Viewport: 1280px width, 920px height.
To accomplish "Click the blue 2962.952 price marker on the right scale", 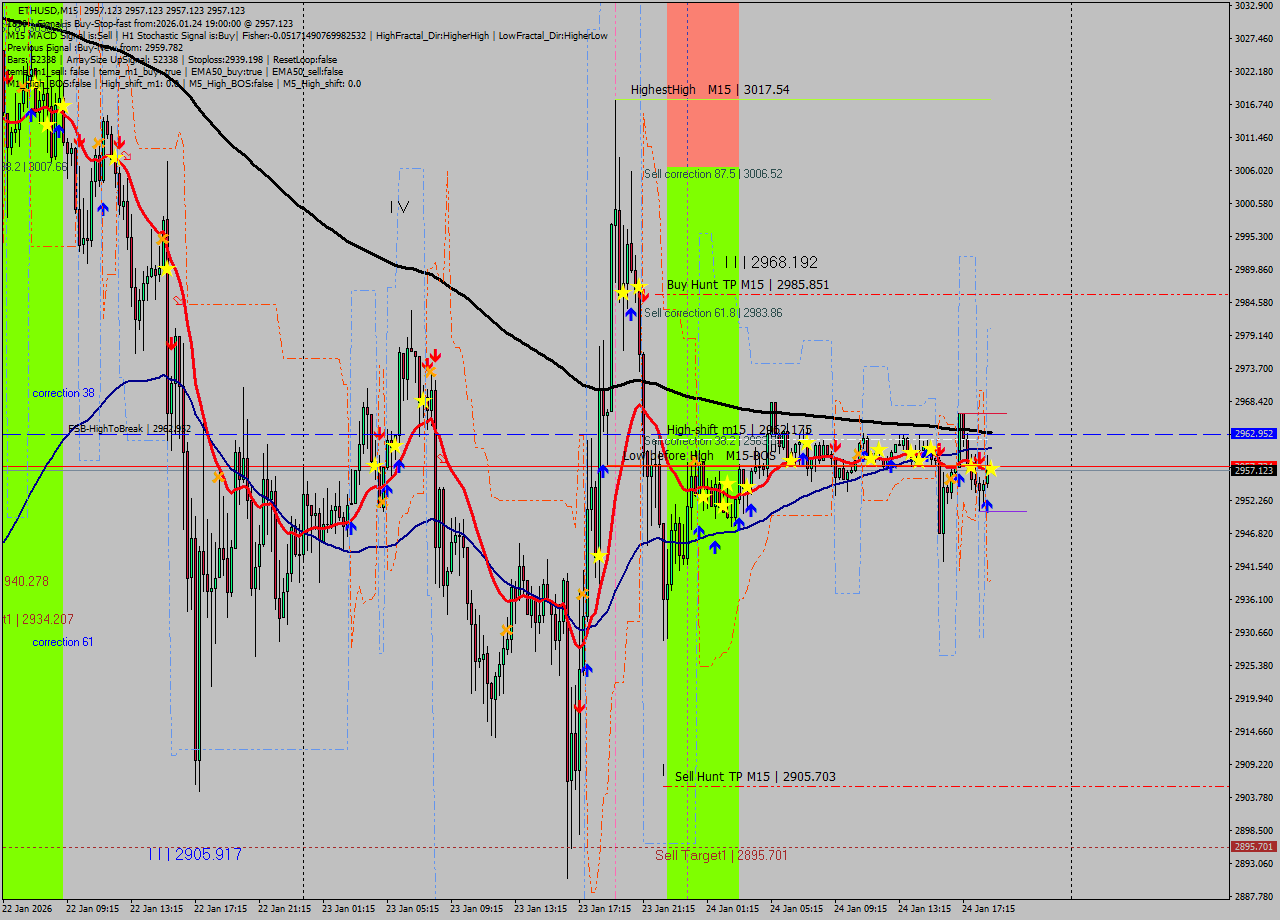I will (1252, 434).
